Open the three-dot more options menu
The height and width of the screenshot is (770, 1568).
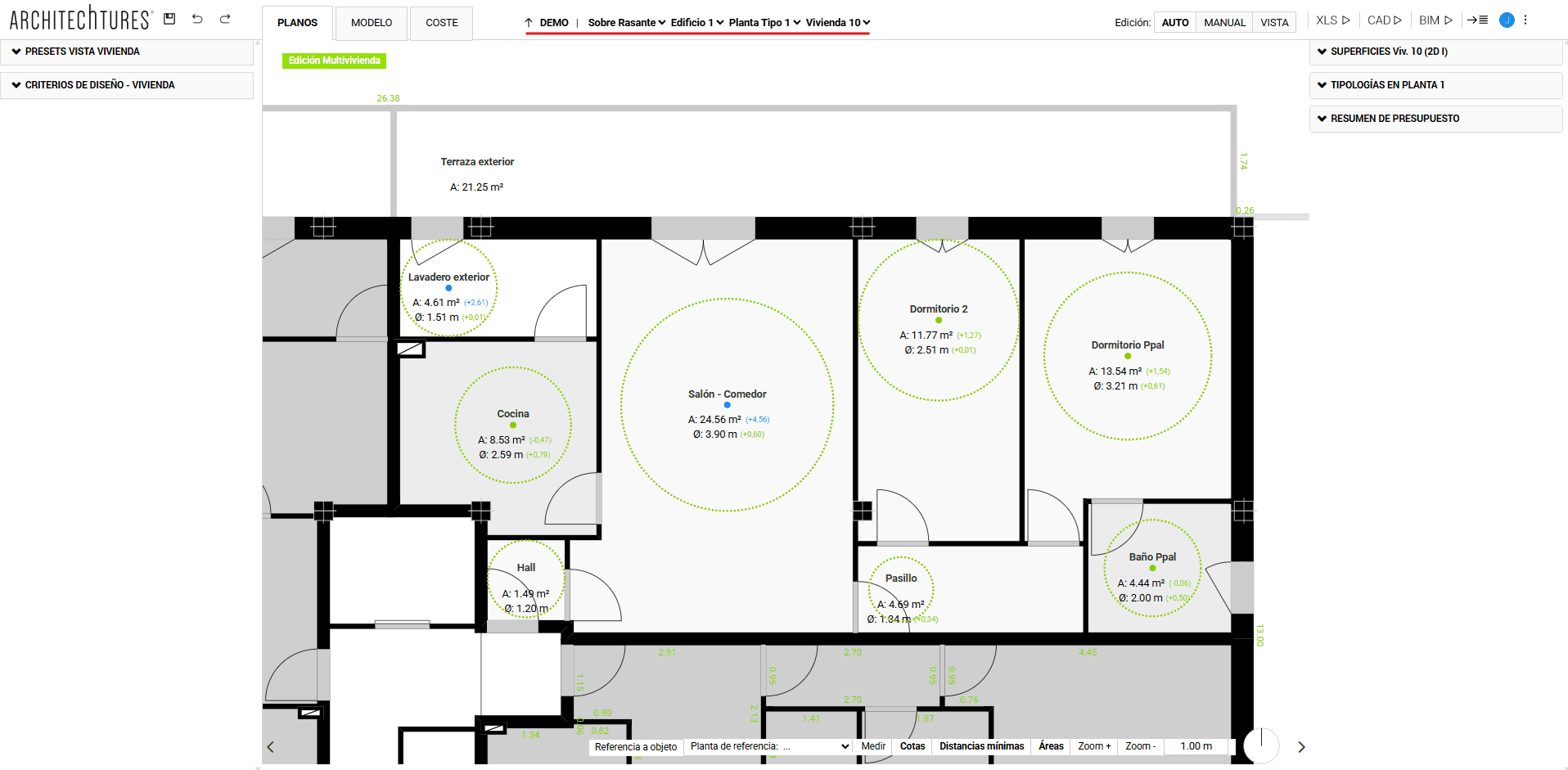coord(1525,20)
